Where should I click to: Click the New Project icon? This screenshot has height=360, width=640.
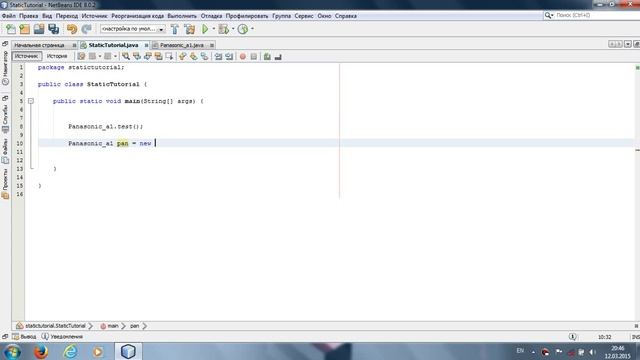[24, 29]
